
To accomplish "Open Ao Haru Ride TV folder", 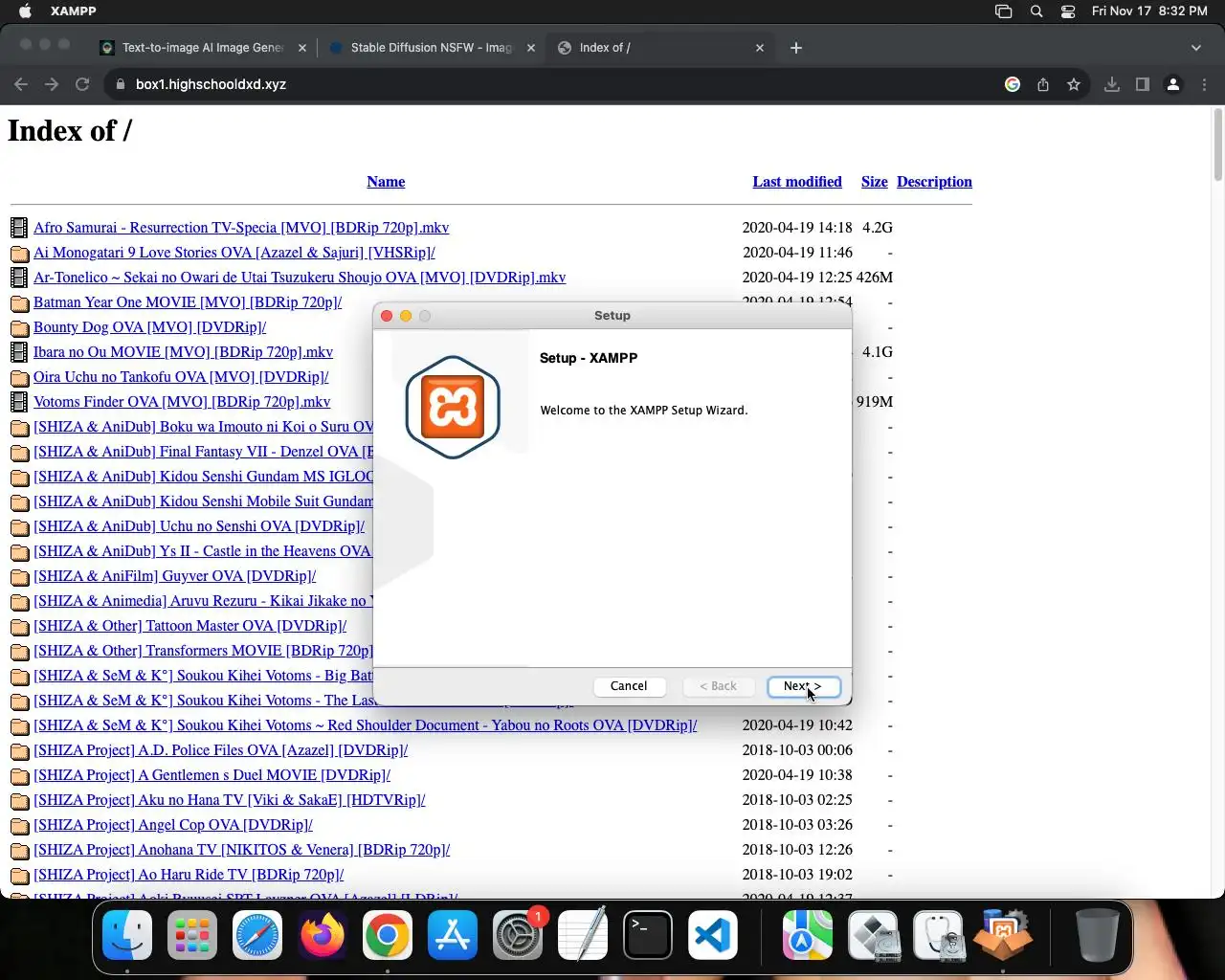I will pyautogui.click(x=189, y=875).
